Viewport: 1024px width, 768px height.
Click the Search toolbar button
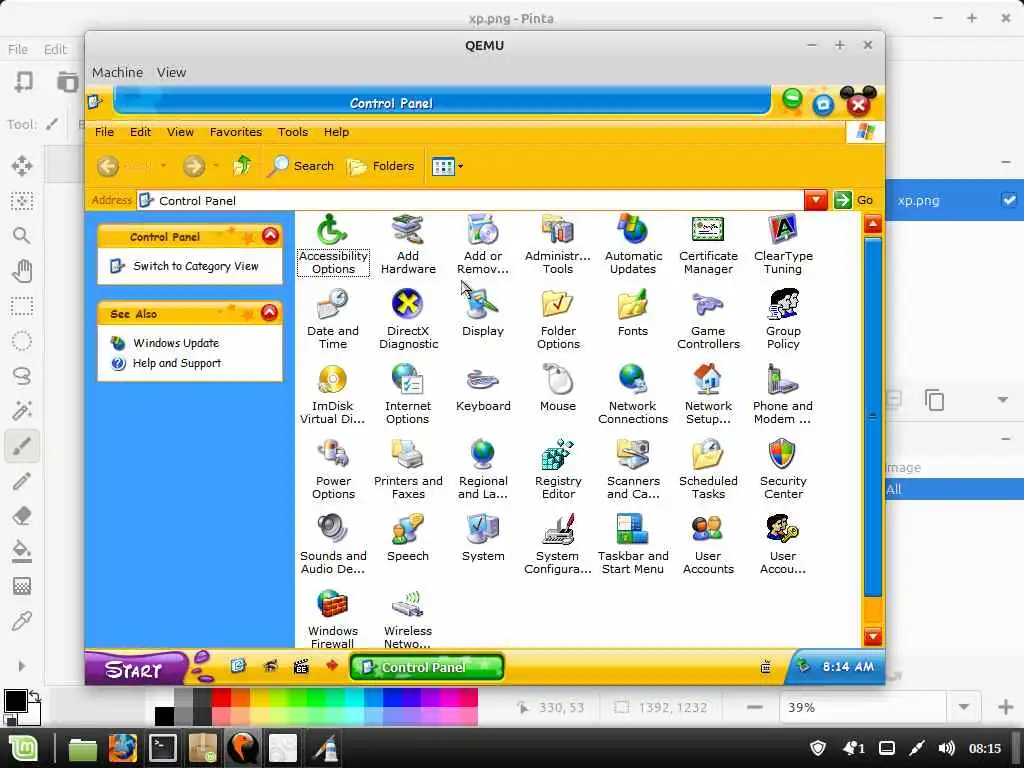(x=301, y=166)
